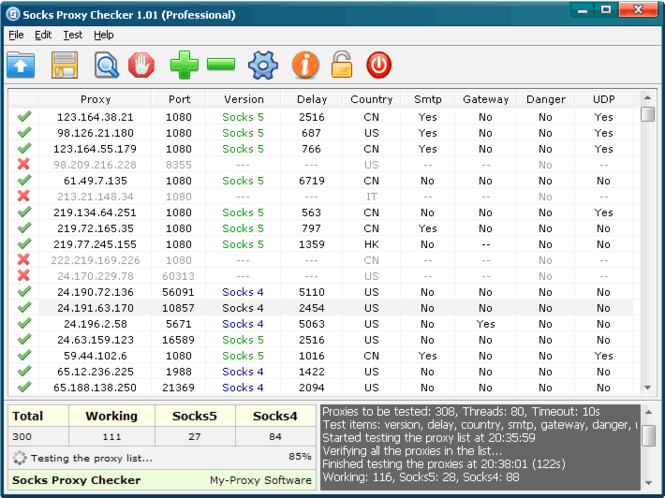Open the Edit menu
665x498 pixels.
click(43, 35)
